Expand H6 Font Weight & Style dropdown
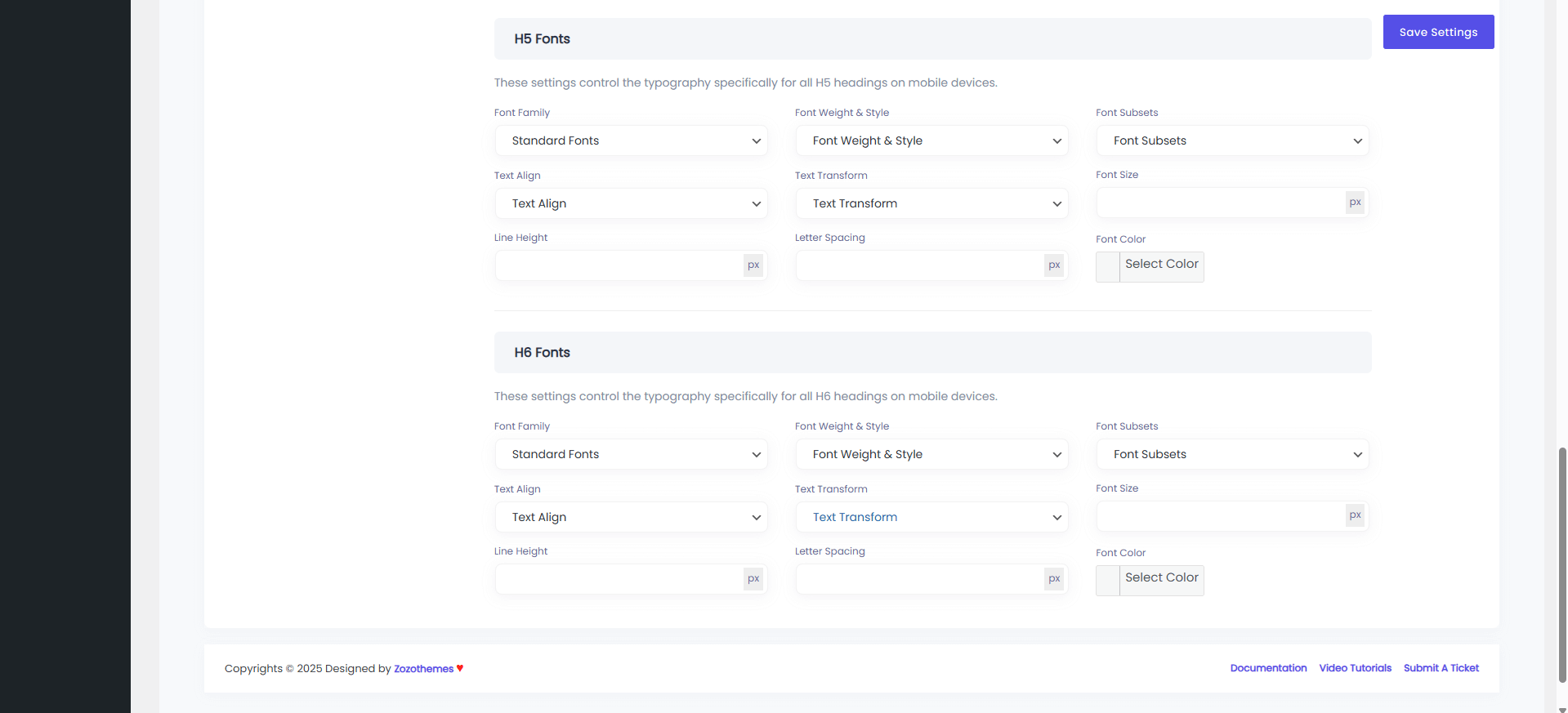1568x713 pixels. tap(931, 454)
